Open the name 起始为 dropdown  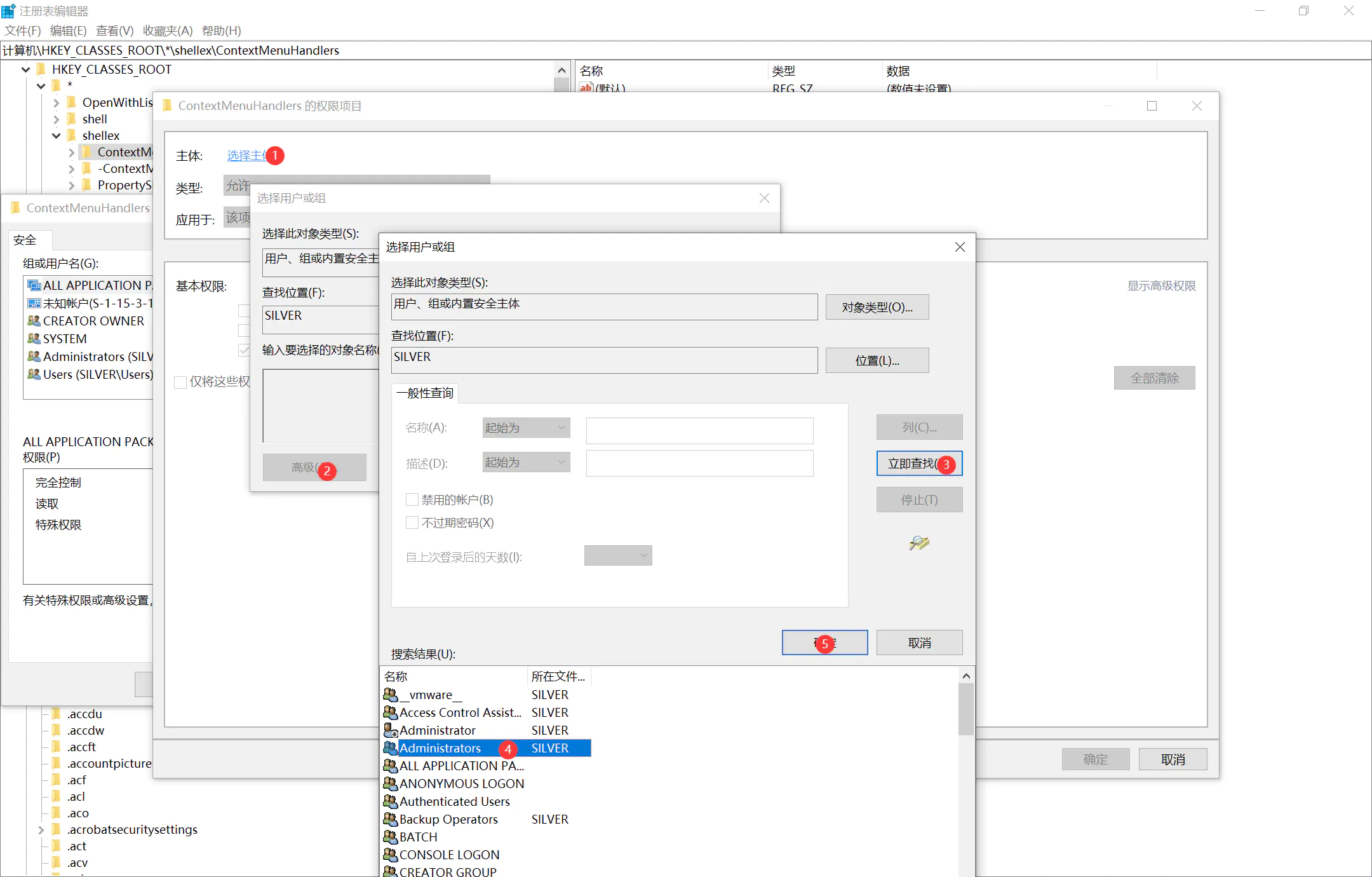526,428
